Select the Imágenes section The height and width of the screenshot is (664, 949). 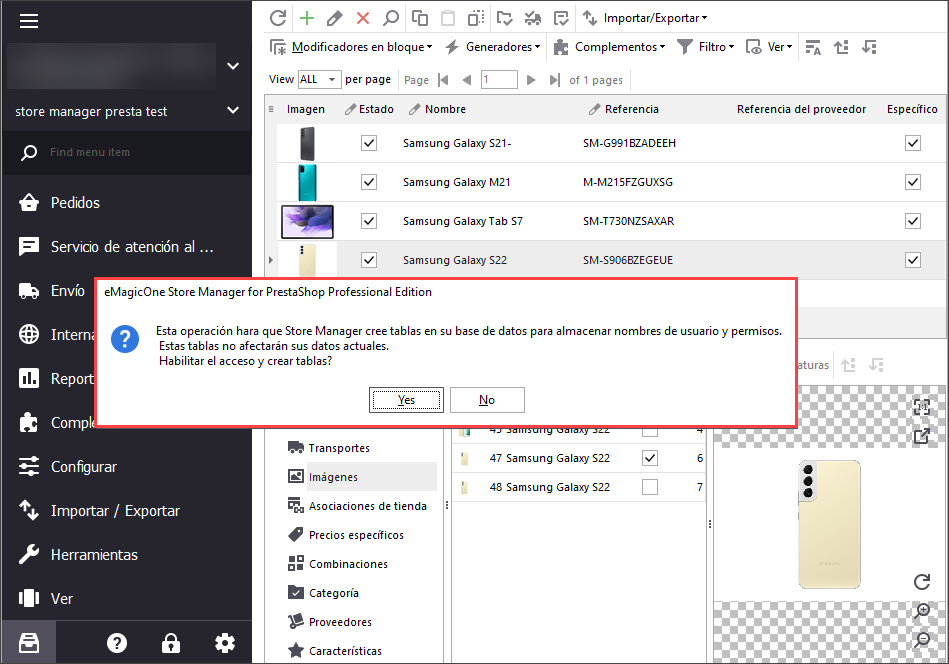coord(361,477)
